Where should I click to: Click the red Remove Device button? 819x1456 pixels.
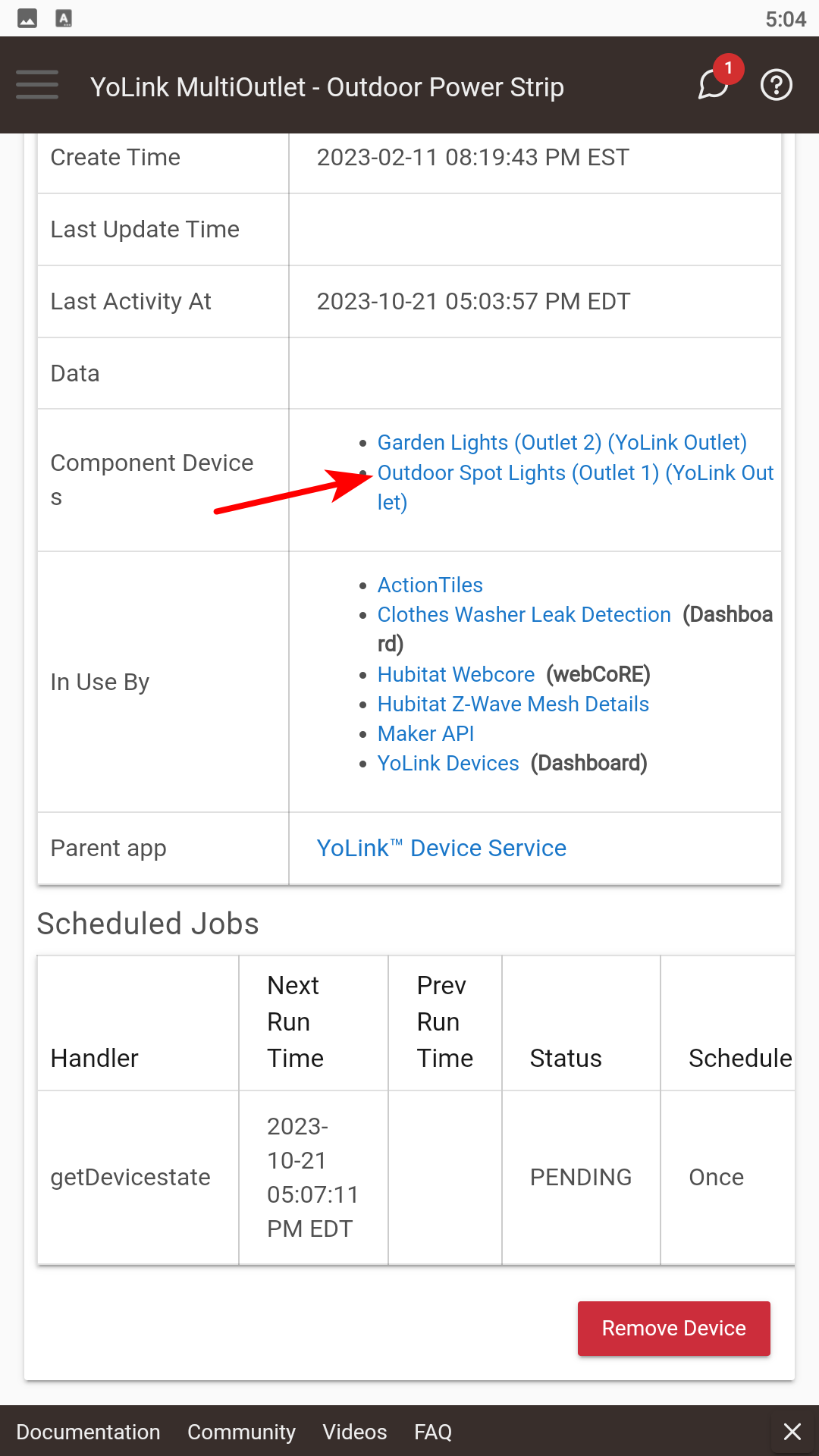(674, 1329)
